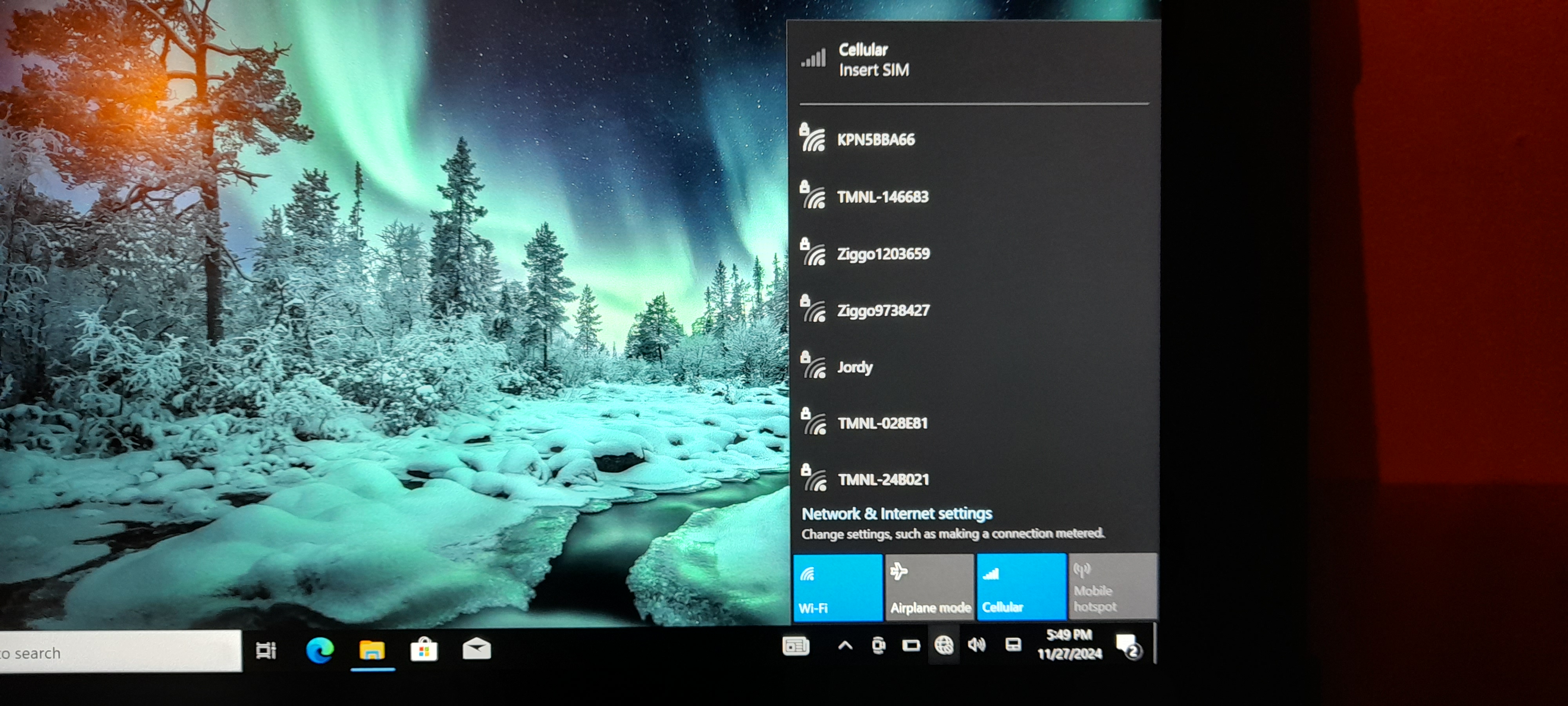Click the battery status tray icon
This screenshot has height=706, width=1568.
tap(911, 645)
